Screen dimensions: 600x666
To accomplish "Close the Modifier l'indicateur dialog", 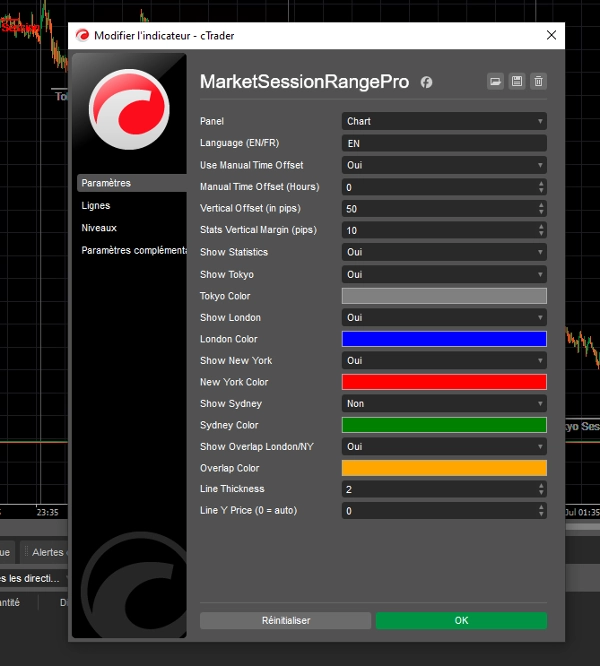I will click(x=551, y=35).
